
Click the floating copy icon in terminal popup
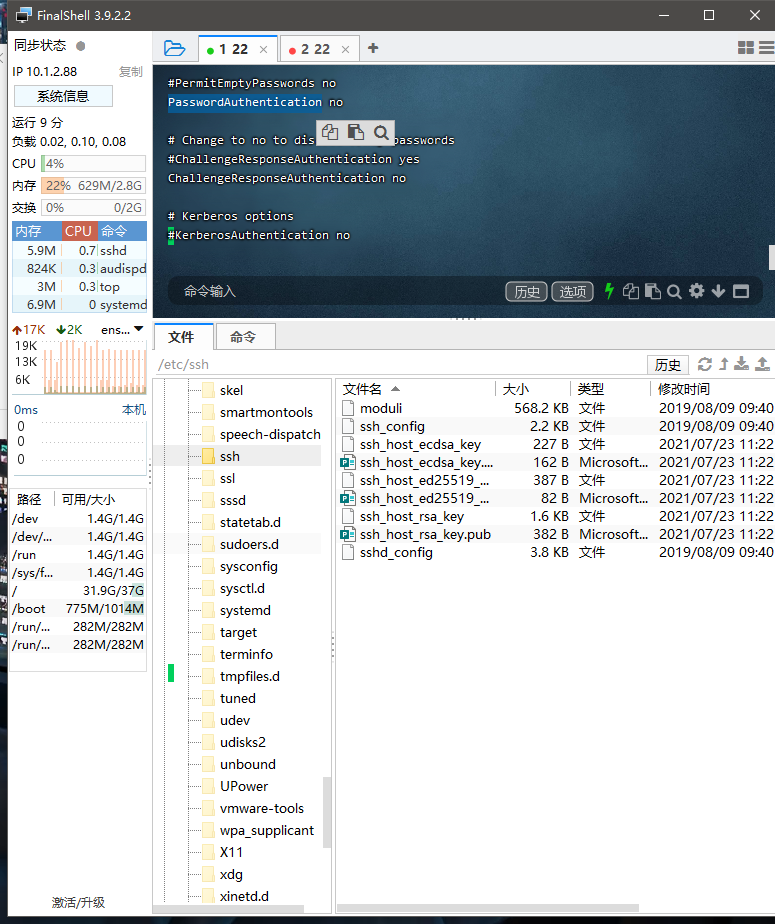point(330,132)
